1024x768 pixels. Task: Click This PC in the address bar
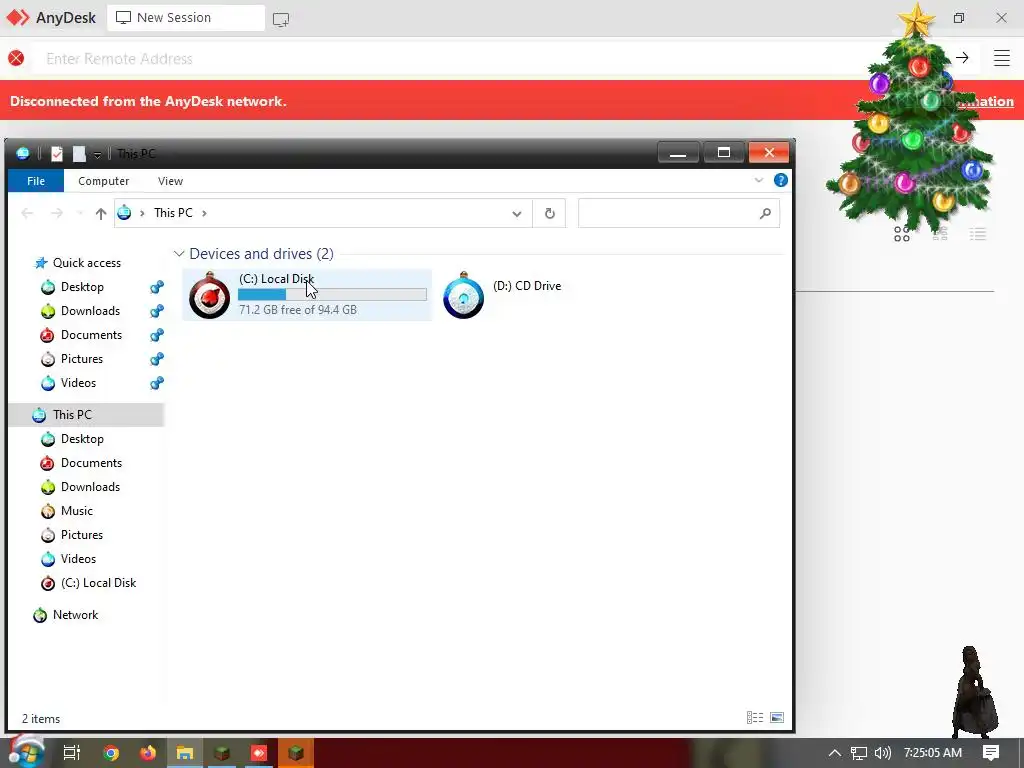(x=173, y=213)
